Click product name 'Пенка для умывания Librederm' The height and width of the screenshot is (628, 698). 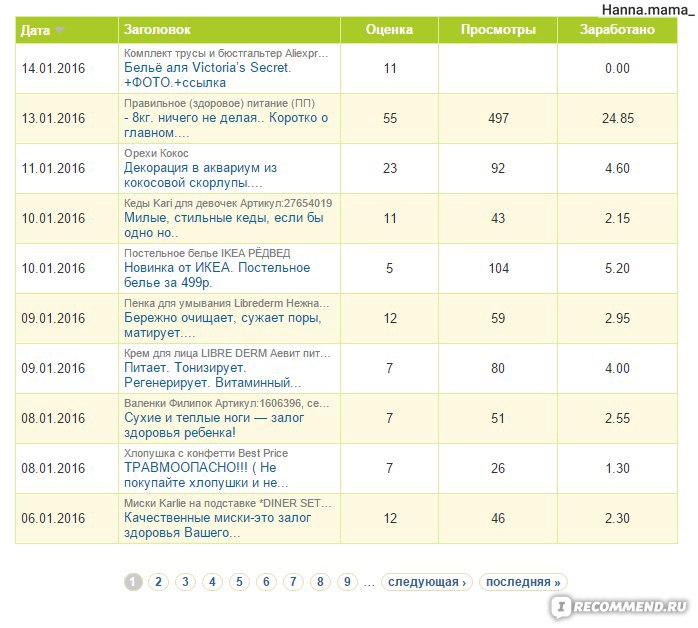point(227,303)
